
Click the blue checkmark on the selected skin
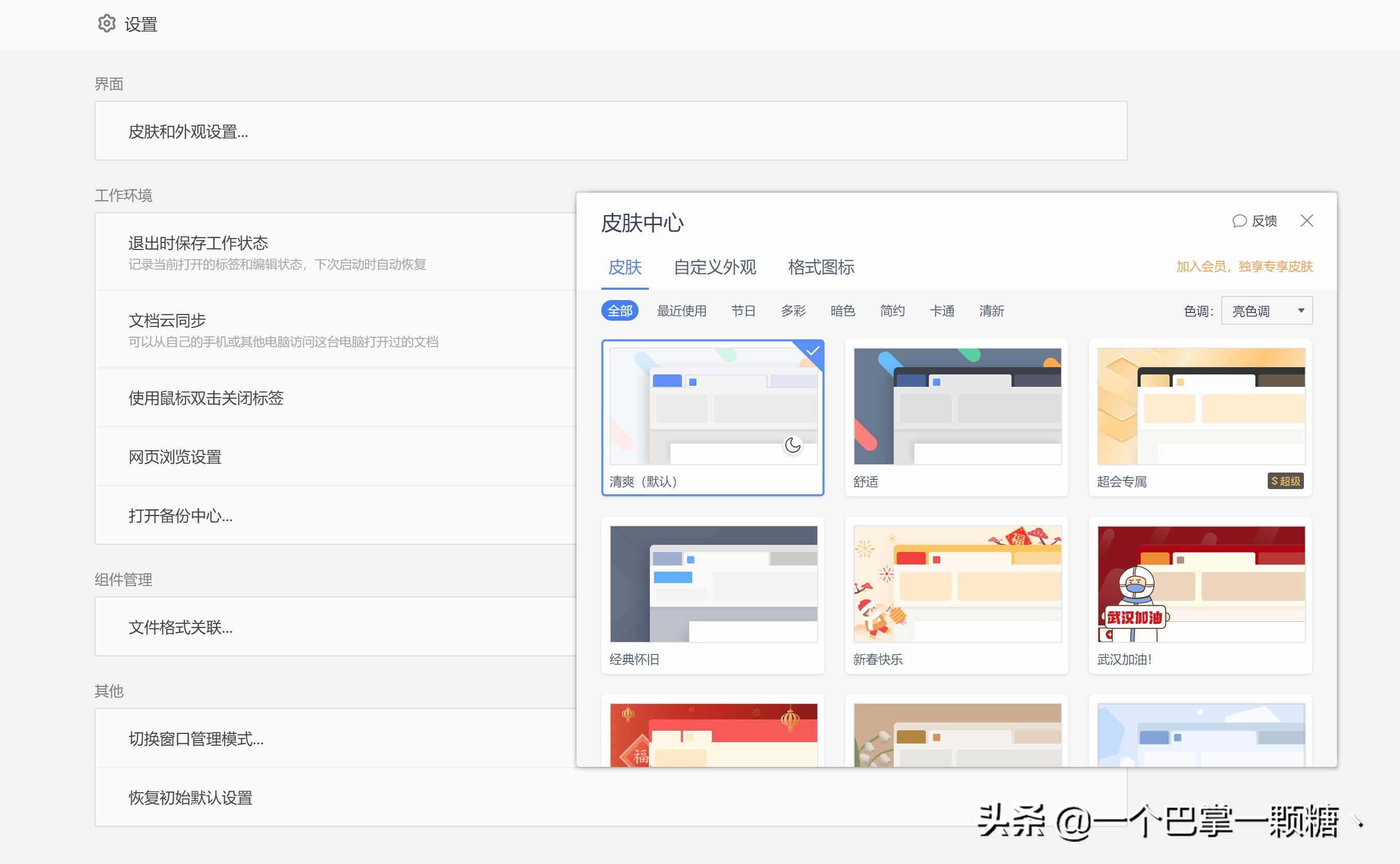click(812, 351)
